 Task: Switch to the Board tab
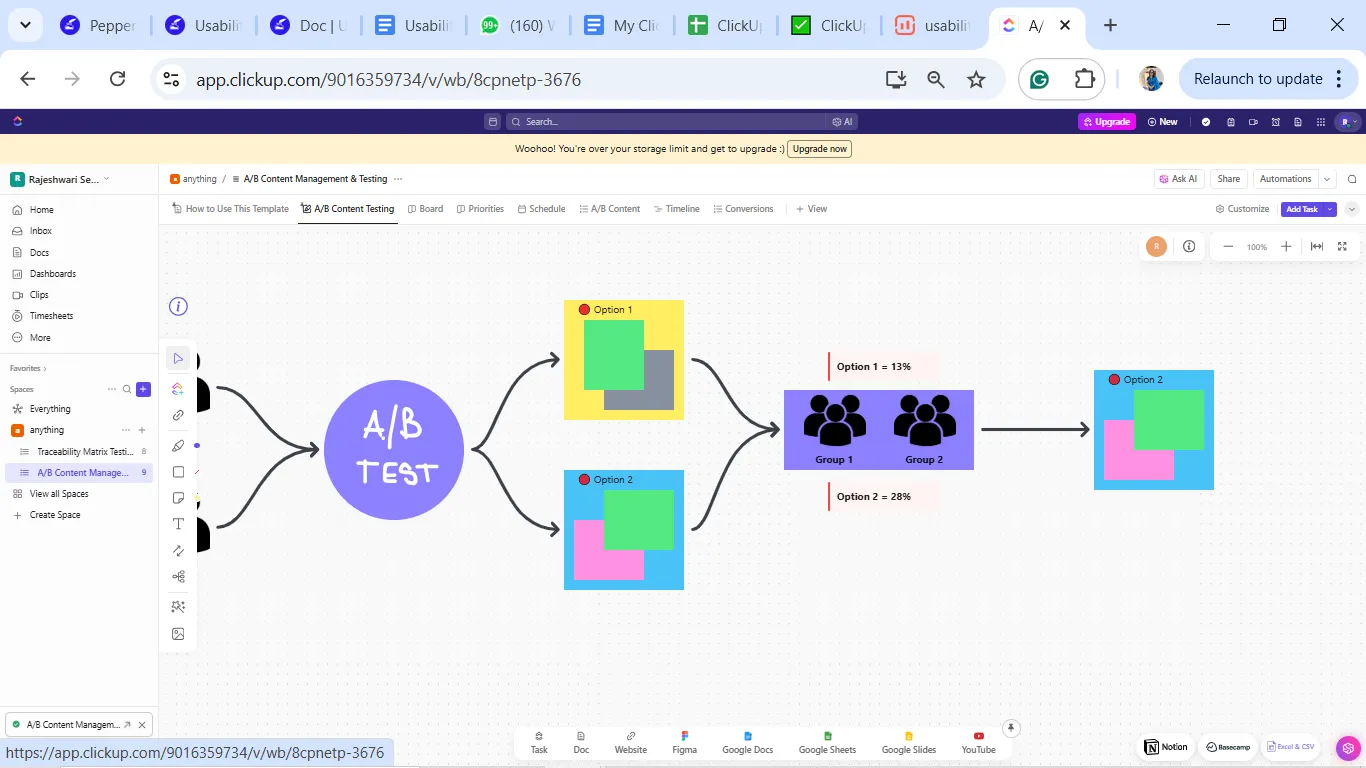click(x=425, y=209)
